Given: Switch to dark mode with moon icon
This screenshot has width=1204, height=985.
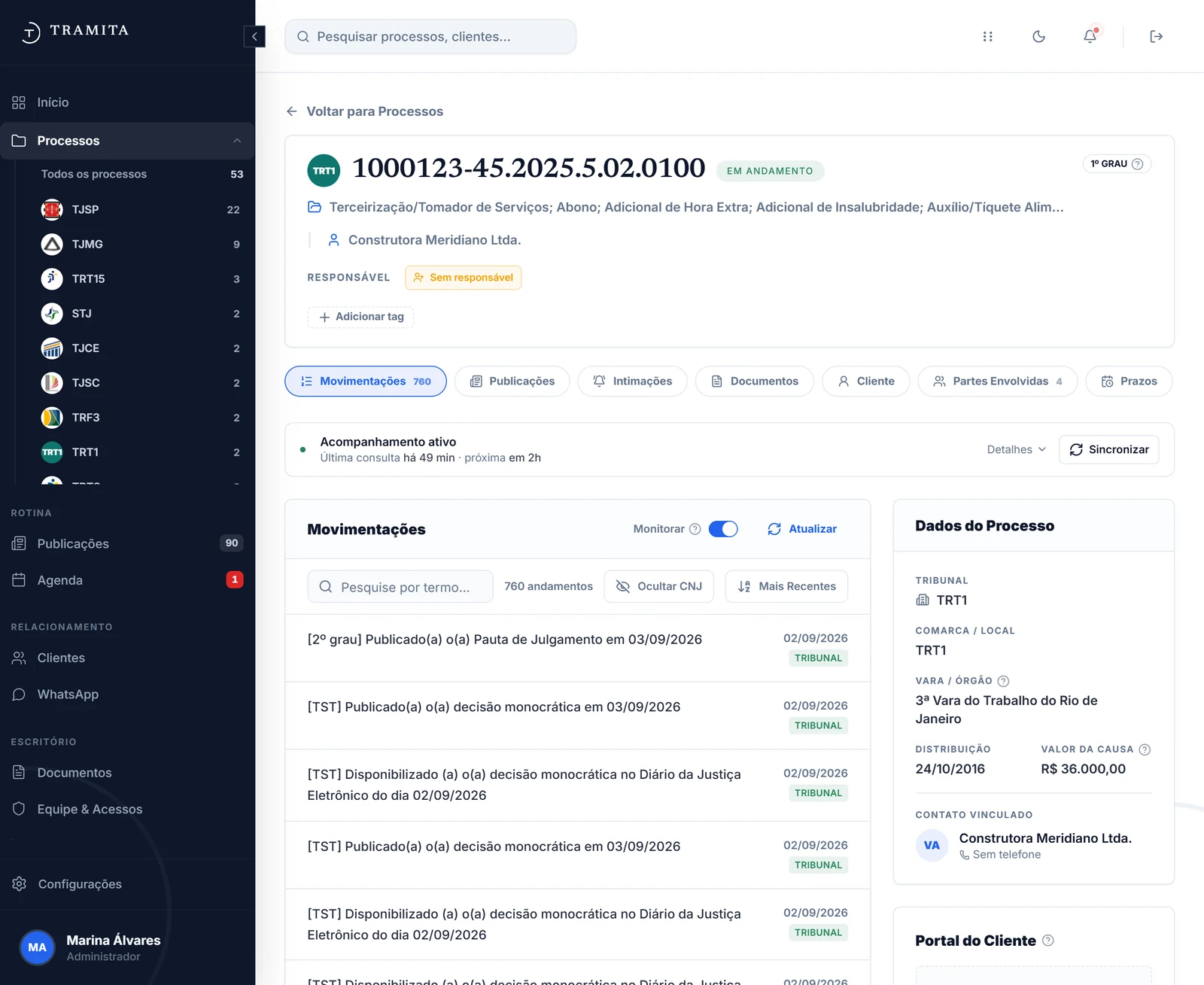Looking at the screenshot, I should coord(1039,36).
